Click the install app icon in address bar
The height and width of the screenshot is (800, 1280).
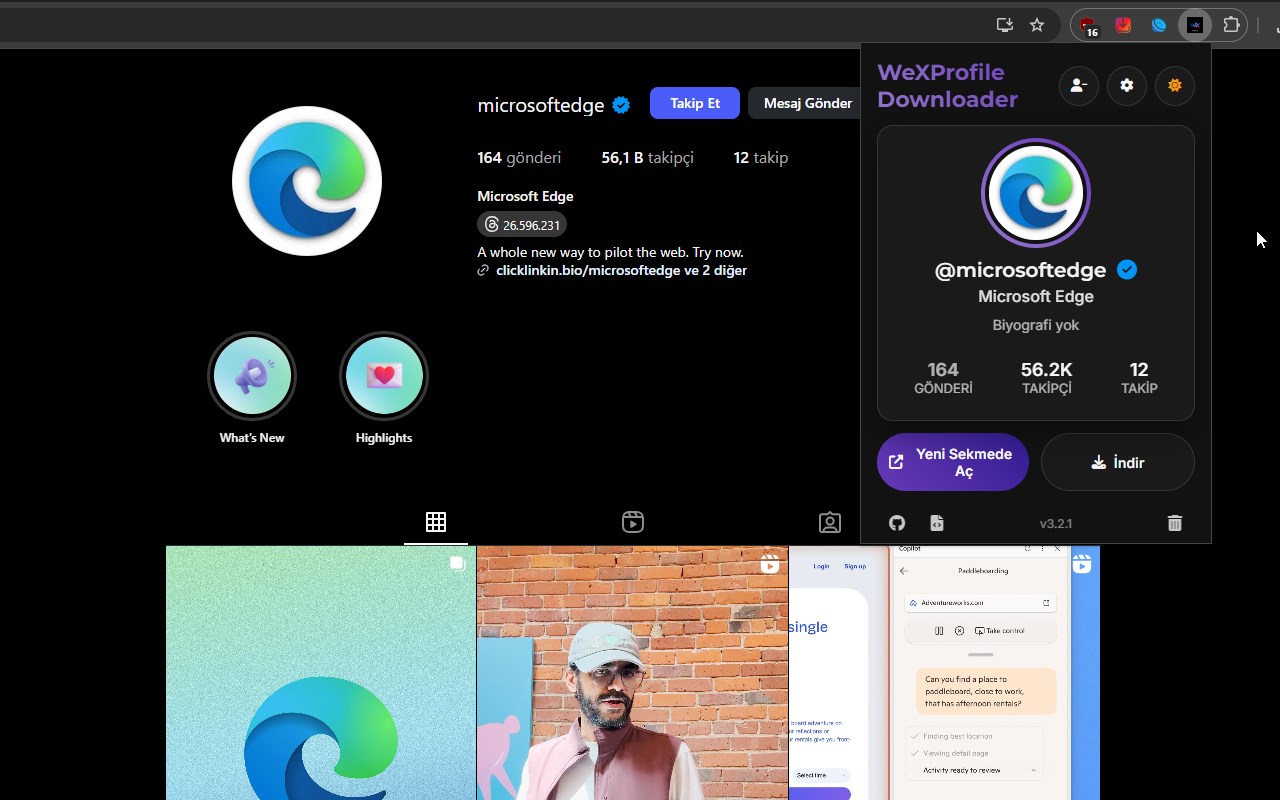click(x=1005, y=25)
